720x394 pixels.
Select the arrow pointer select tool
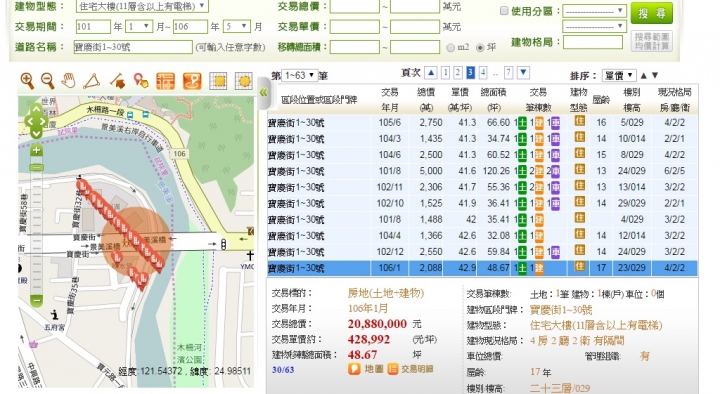(x=118, y=81)
